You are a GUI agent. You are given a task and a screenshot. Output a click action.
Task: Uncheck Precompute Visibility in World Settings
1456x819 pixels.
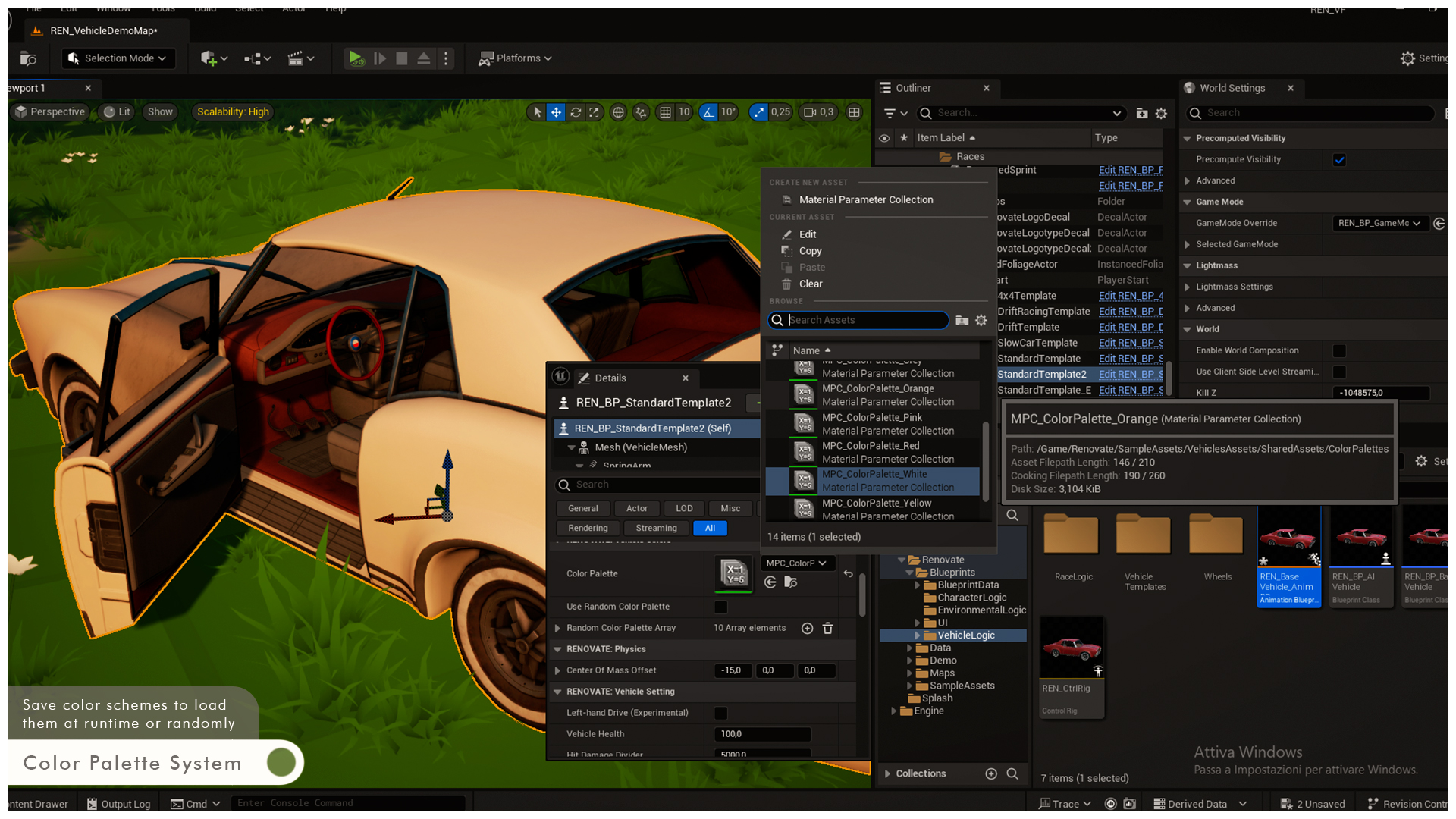click(x=1339, y=159)
